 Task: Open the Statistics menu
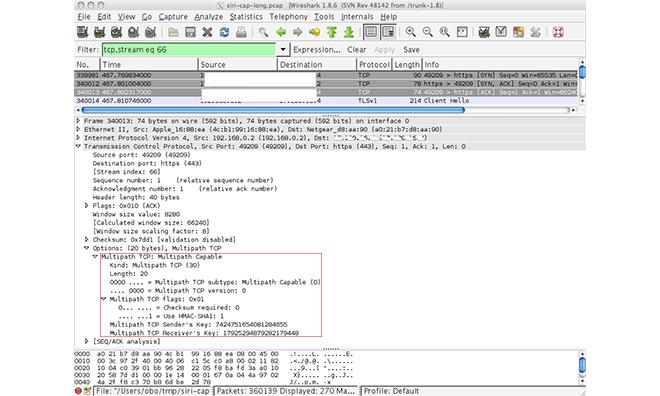(x=246, y=17)
